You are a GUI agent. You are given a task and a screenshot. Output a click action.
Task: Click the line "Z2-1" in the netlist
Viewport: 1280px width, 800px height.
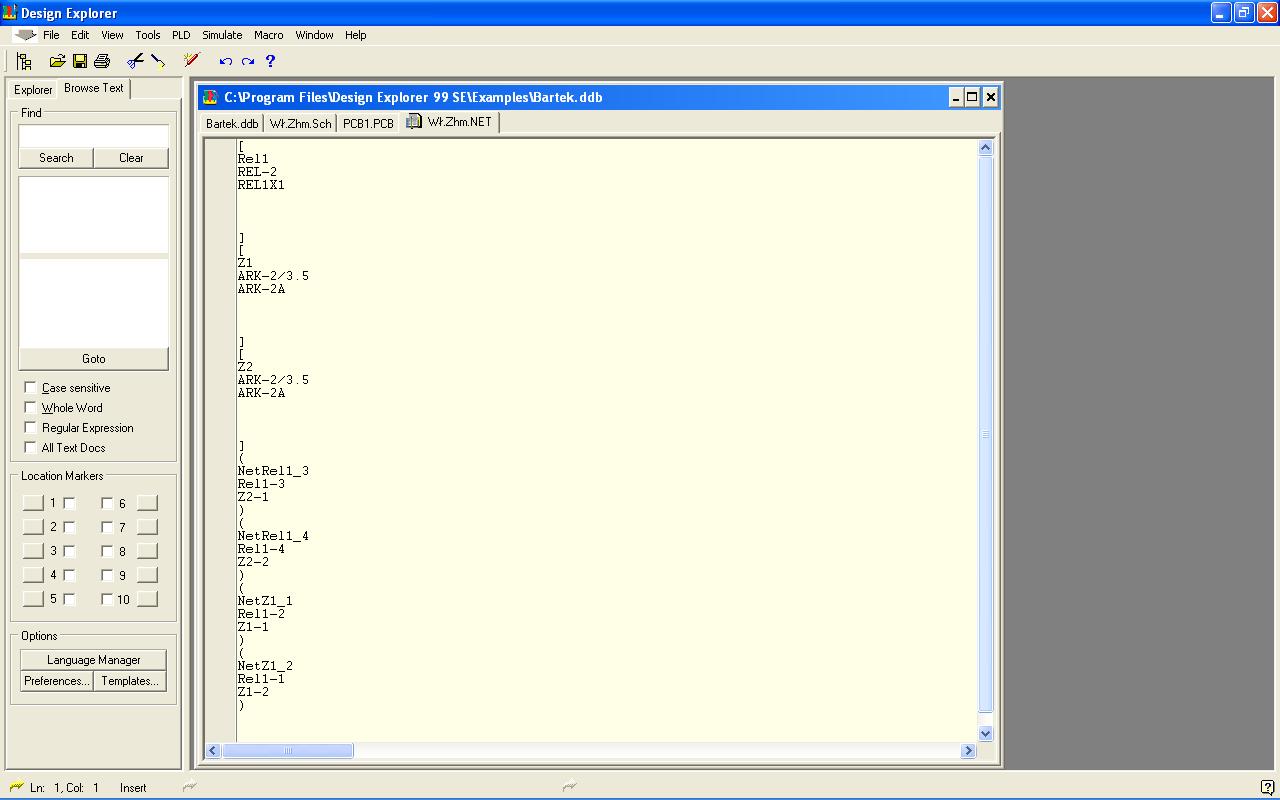tap(253, 497)
